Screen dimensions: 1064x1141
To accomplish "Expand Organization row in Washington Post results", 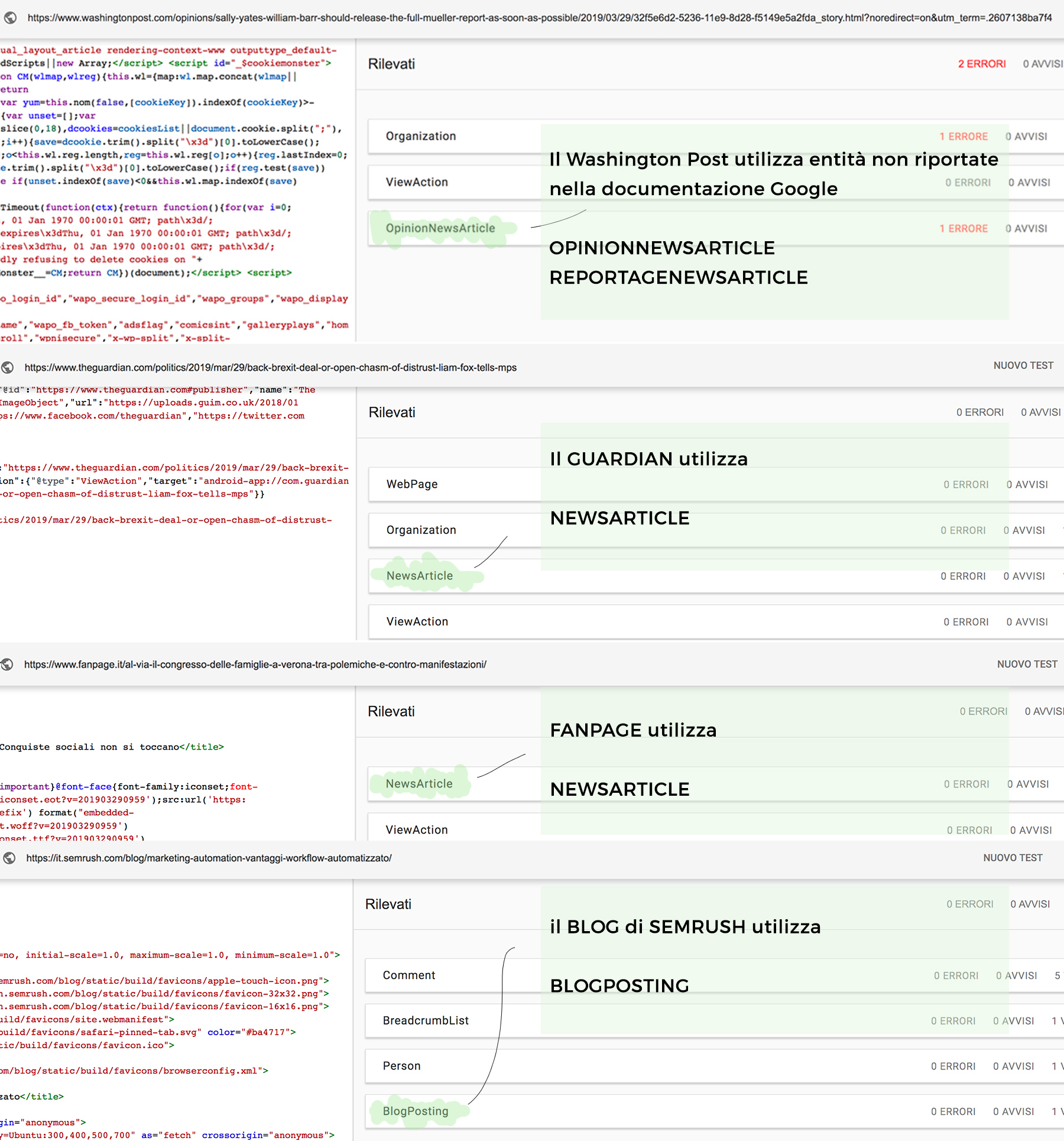I will (x=715, y=137).
